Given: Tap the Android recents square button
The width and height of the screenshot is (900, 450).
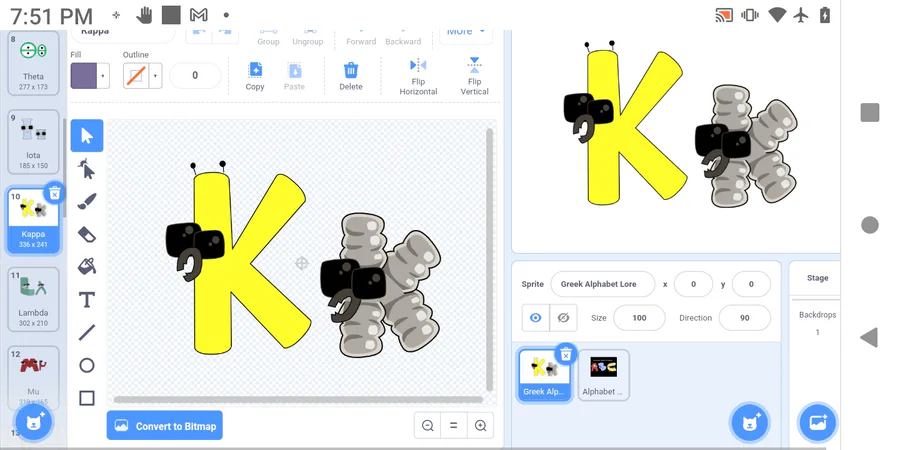Looking at the screenshot, I should tap(870, 112).
